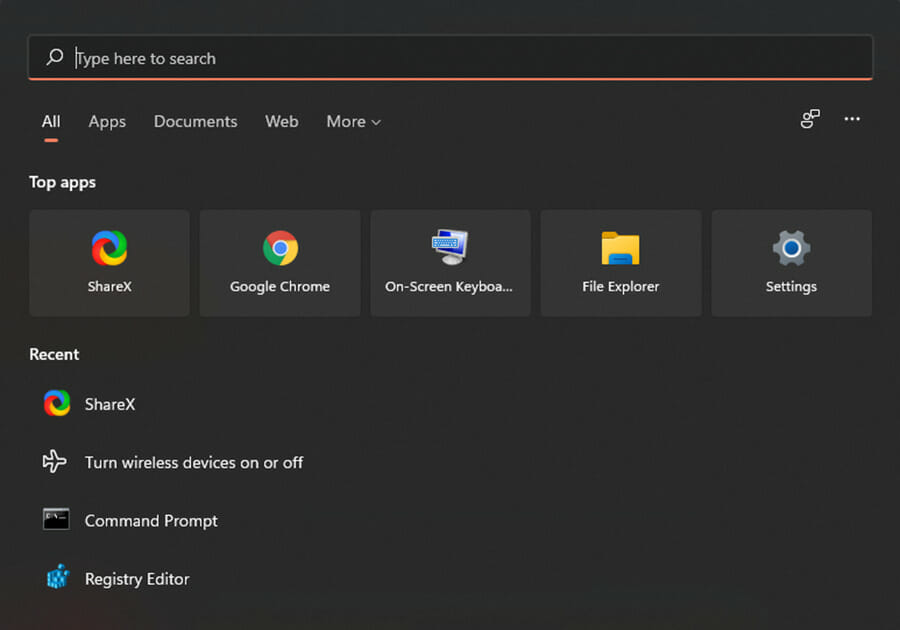Open Settings from Top apps
Screen dimensions: 900x630
791,263
